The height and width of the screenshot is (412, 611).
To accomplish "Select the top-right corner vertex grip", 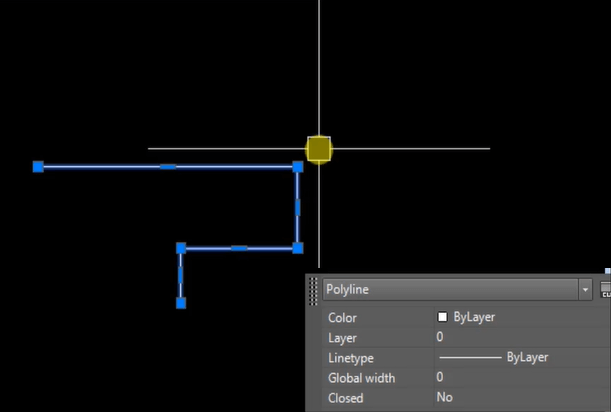I will tap(298, 167).
